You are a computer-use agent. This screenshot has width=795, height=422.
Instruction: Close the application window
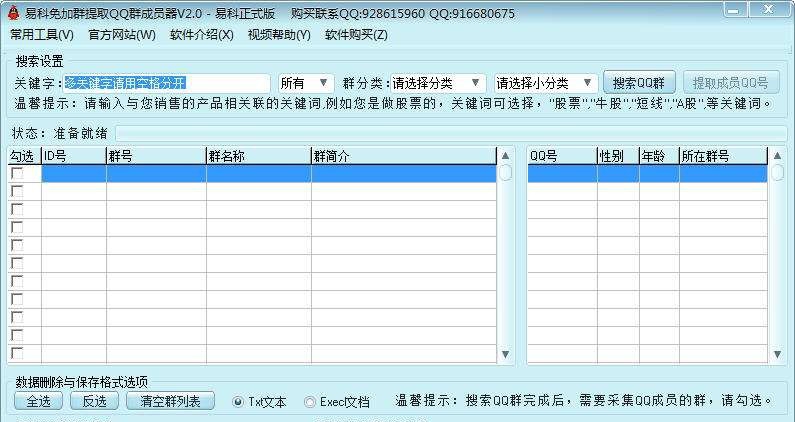tap(769, 9)
